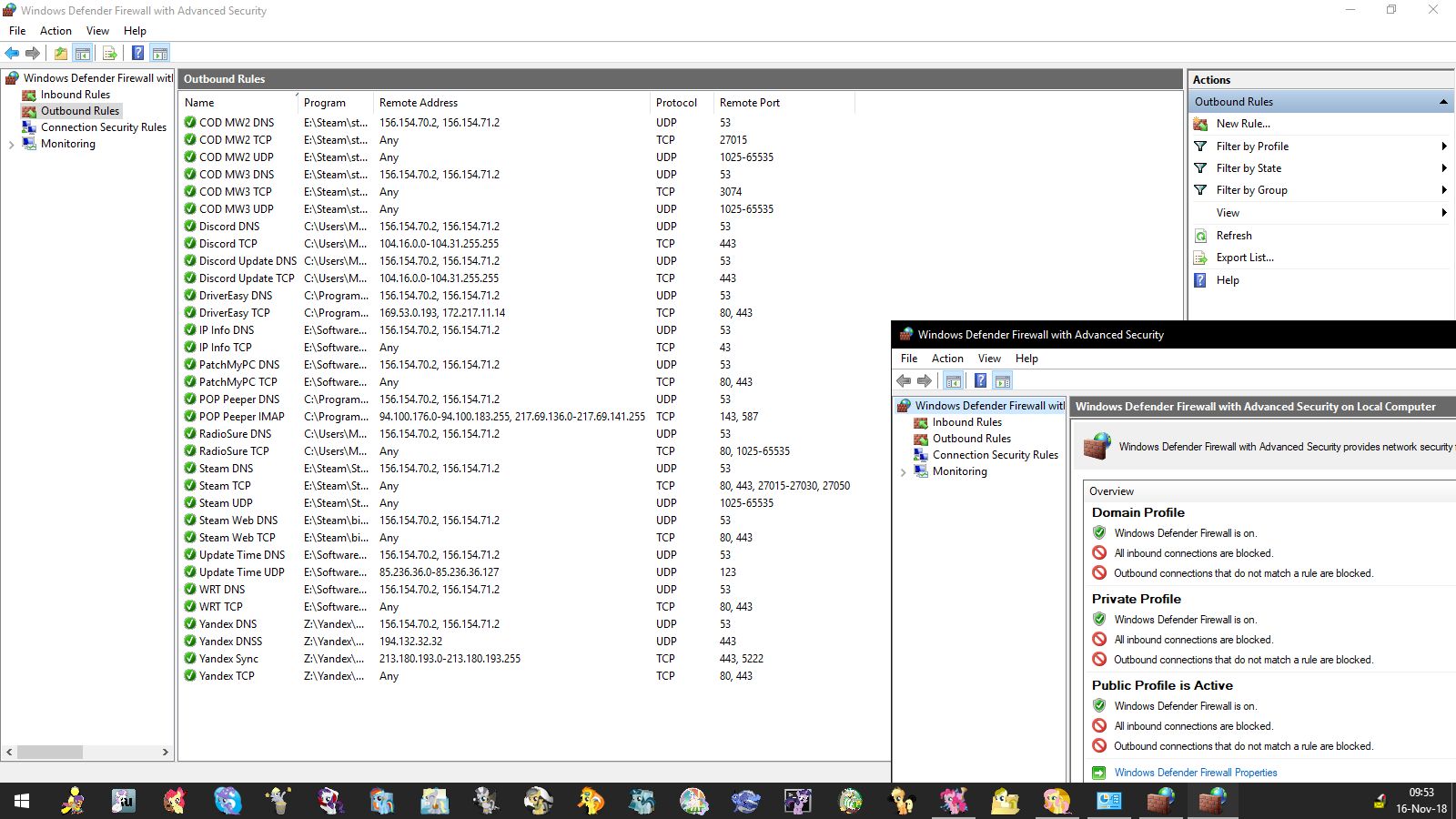
Task: Open the Filter by Group submenu arrow
Action: click(1444, 190)
